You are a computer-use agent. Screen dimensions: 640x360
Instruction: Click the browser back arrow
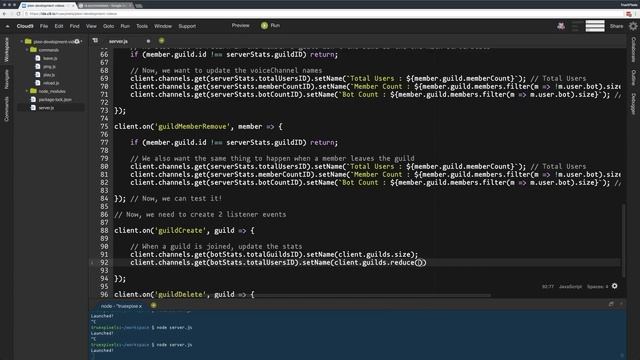[x=4, y=14]
